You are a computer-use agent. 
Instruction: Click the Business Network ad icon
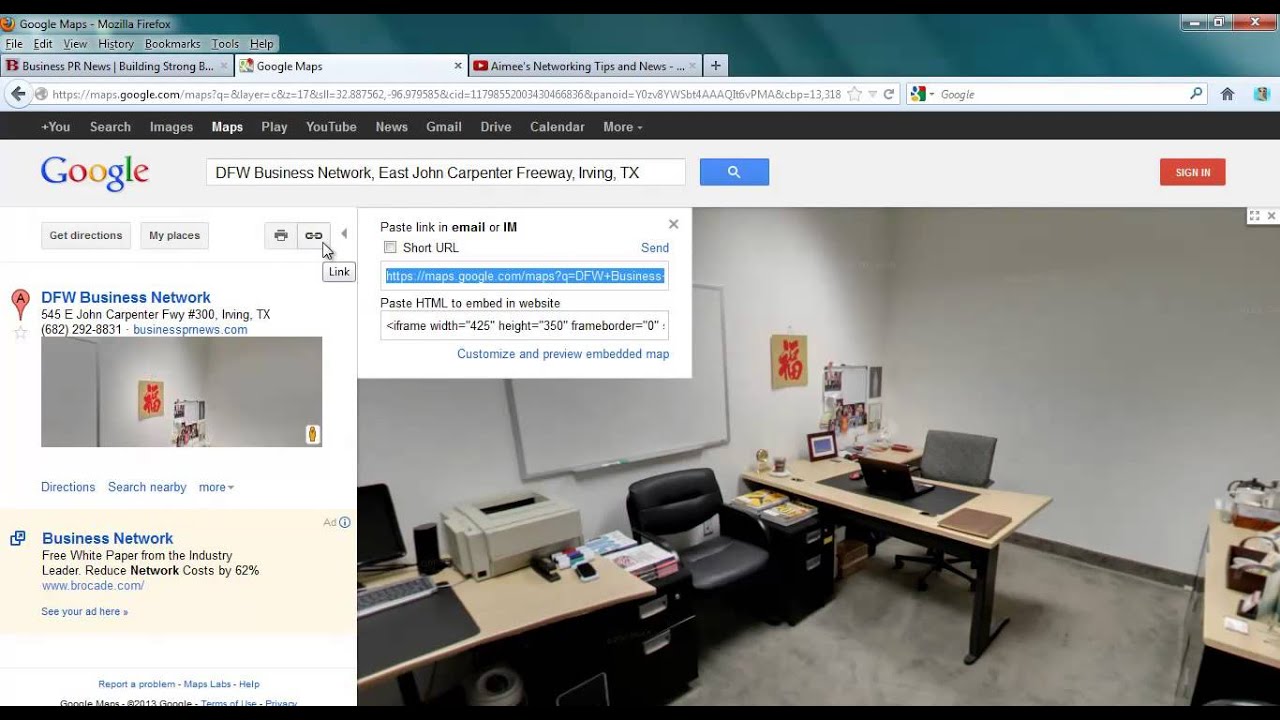(x=18, y=538)
